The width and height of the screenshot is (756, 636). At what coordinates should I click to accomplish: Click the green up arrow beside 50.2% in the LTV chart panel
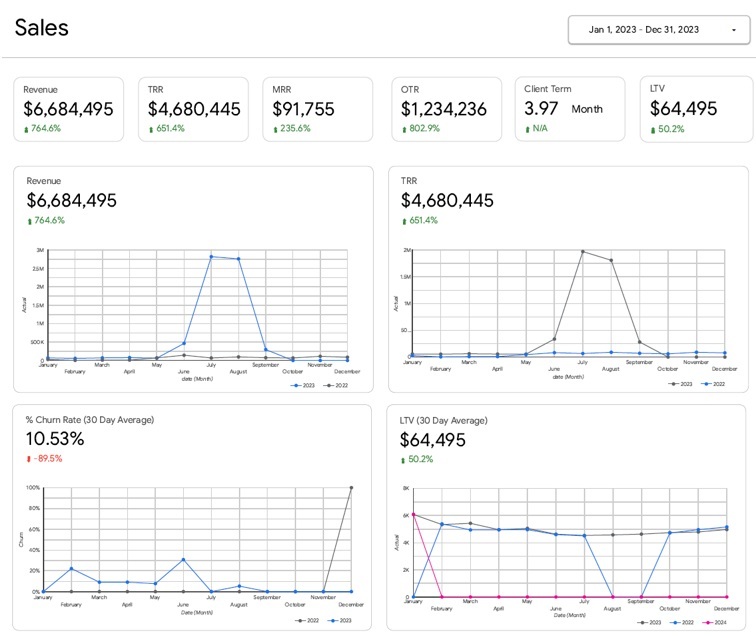[x=403, y=460]
